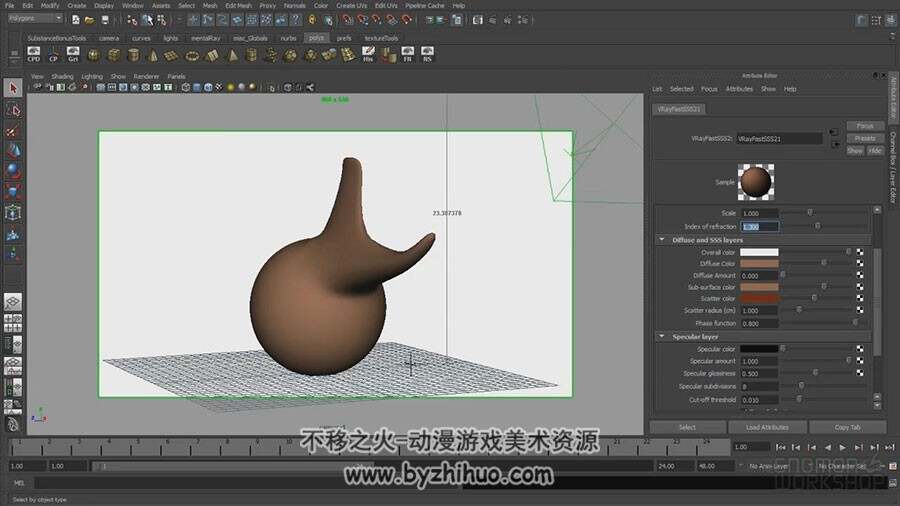
Task: Click the Copy Tab button
Action: click(x=847, y=427)
